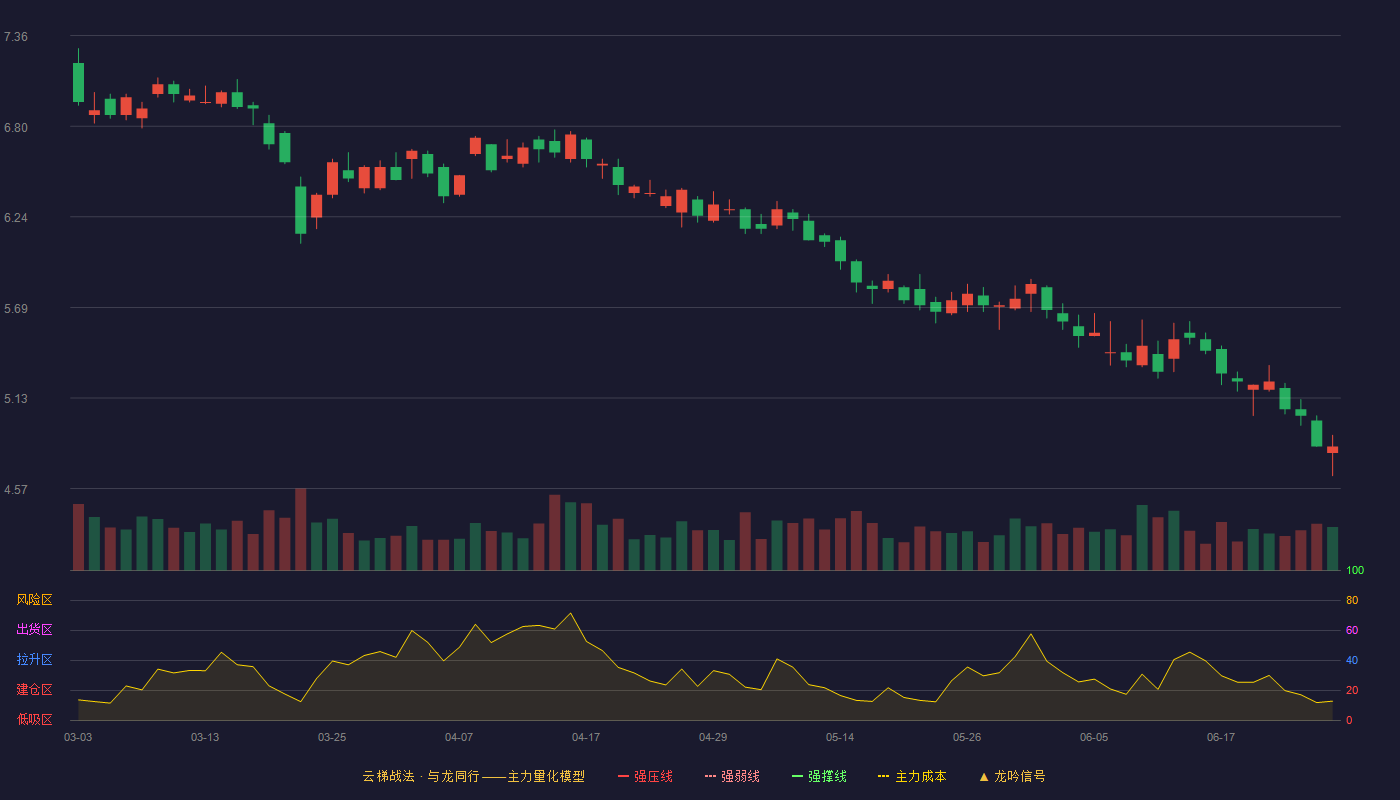Select the 风险区 zone label

click(x=34, y=600)
